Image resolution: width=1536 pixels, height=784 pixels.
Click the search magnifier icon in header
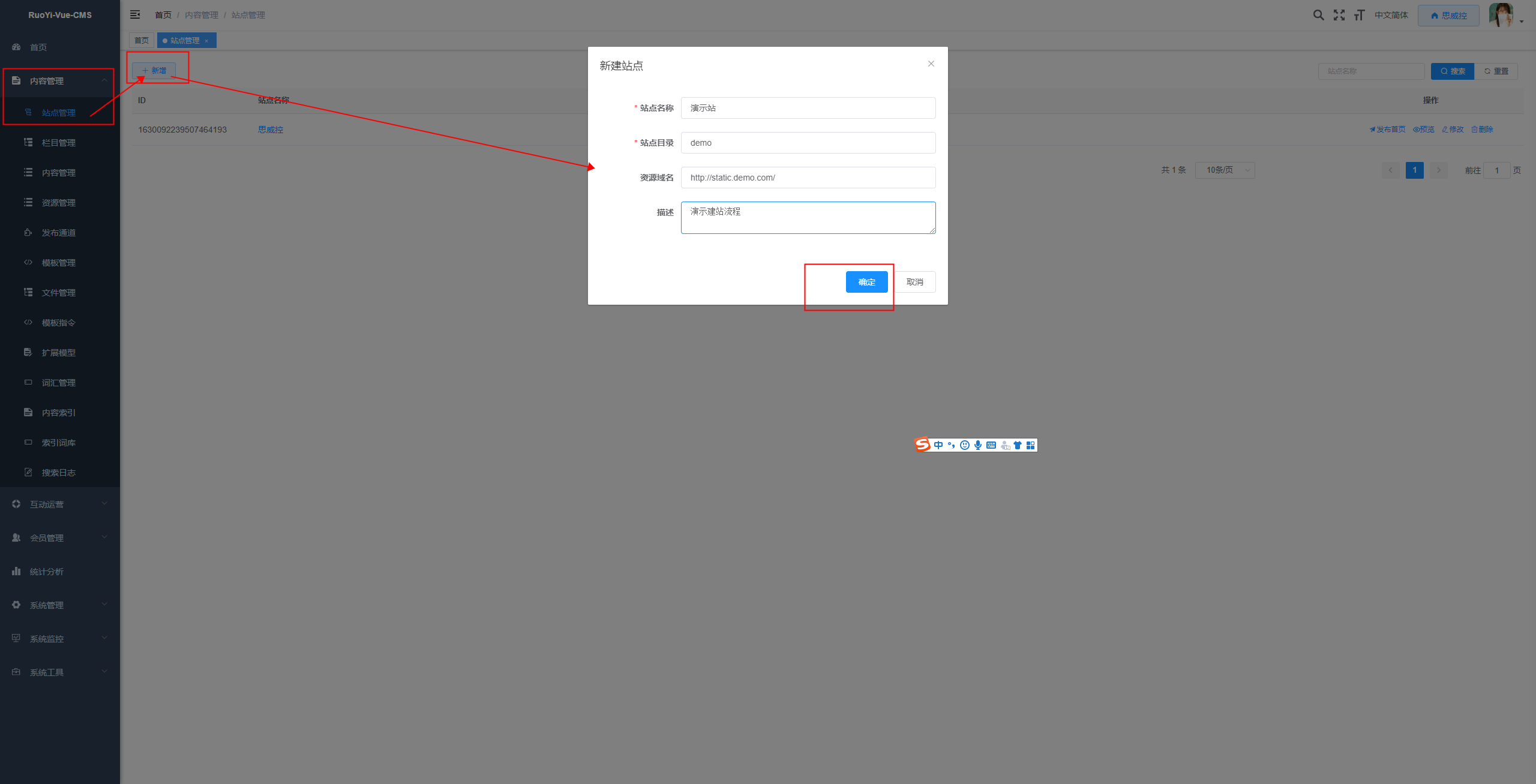[x=1318, y=15]
